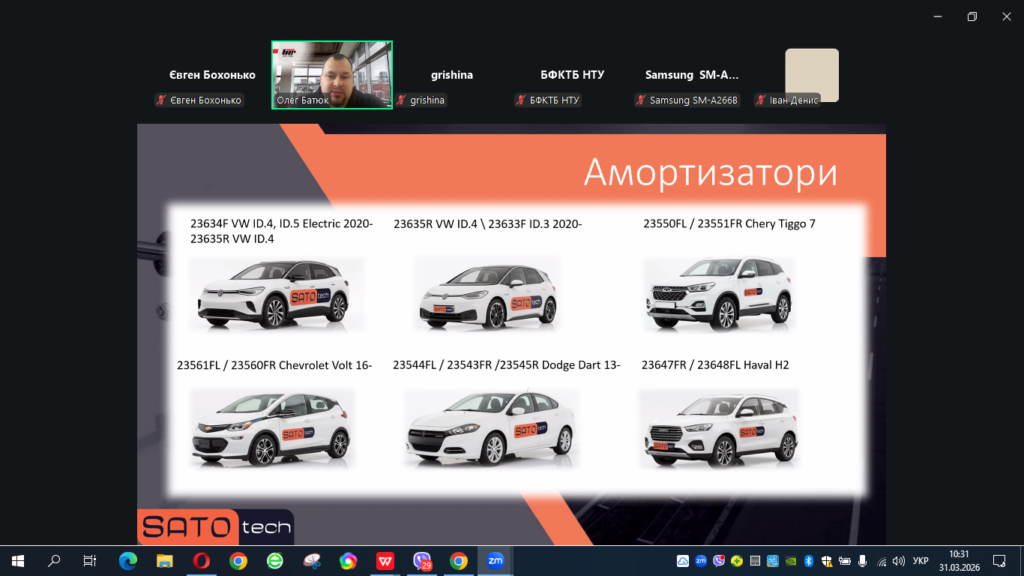Open the Wi-Fi network tray icon
Screen dimensions: 1024x576
880,561
